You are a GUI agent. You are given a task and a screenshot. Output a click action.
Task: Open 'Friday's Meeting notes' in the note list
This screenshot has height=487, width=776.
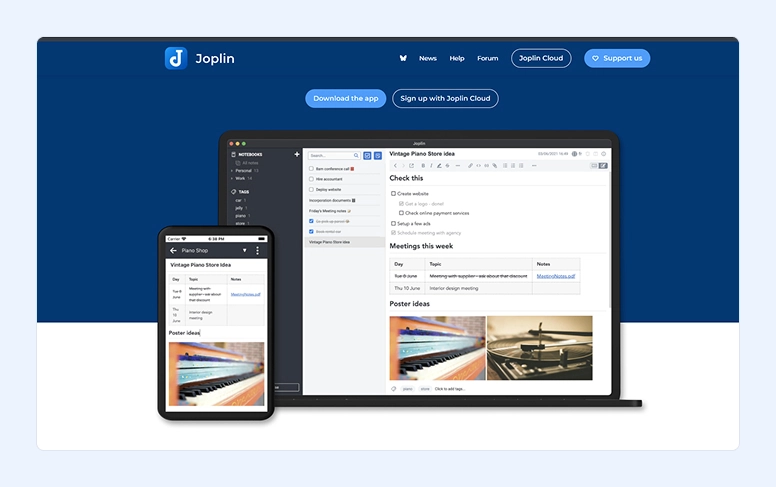(330, 211)
